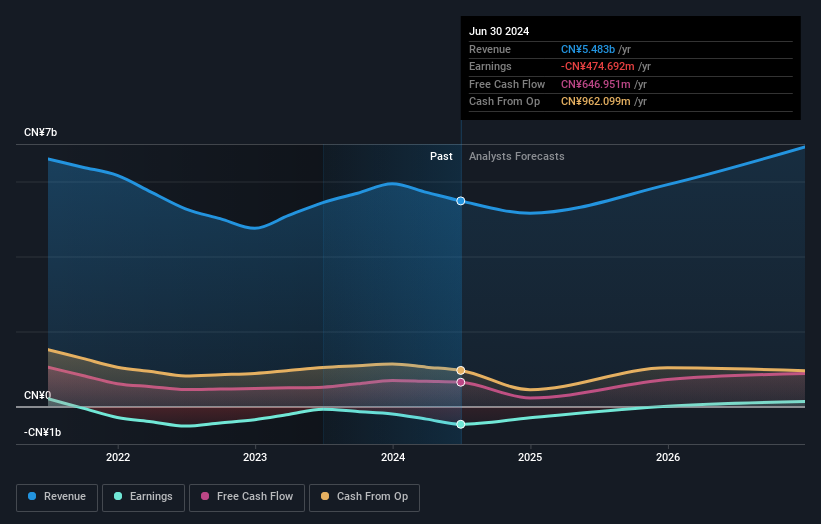Click the 2023 x-axis label
The image size is (821, 524).
coord(255,458)
